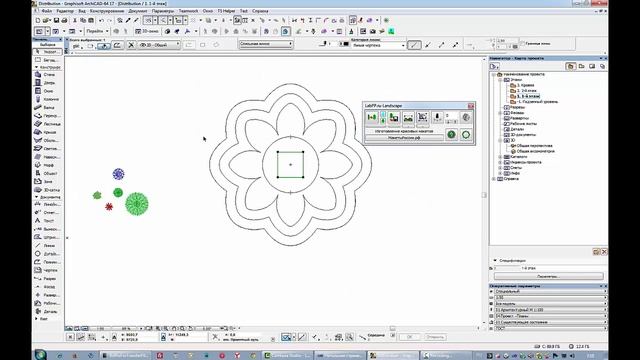Select '-1. Подземный уровень' story in Navigator
640x360 pixels.
534,102
